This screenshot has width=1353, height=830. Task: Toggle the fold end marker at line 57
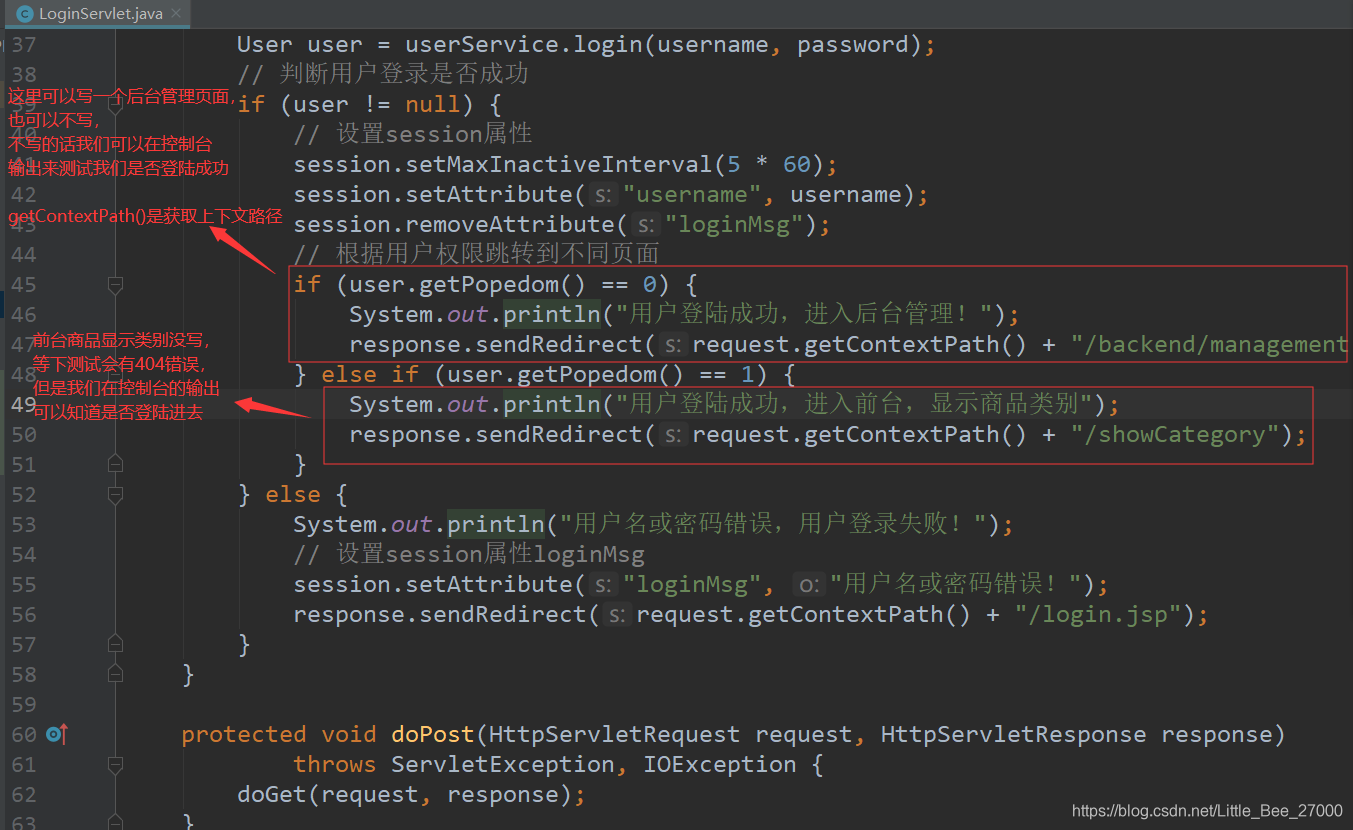click(x=115, y=644)
